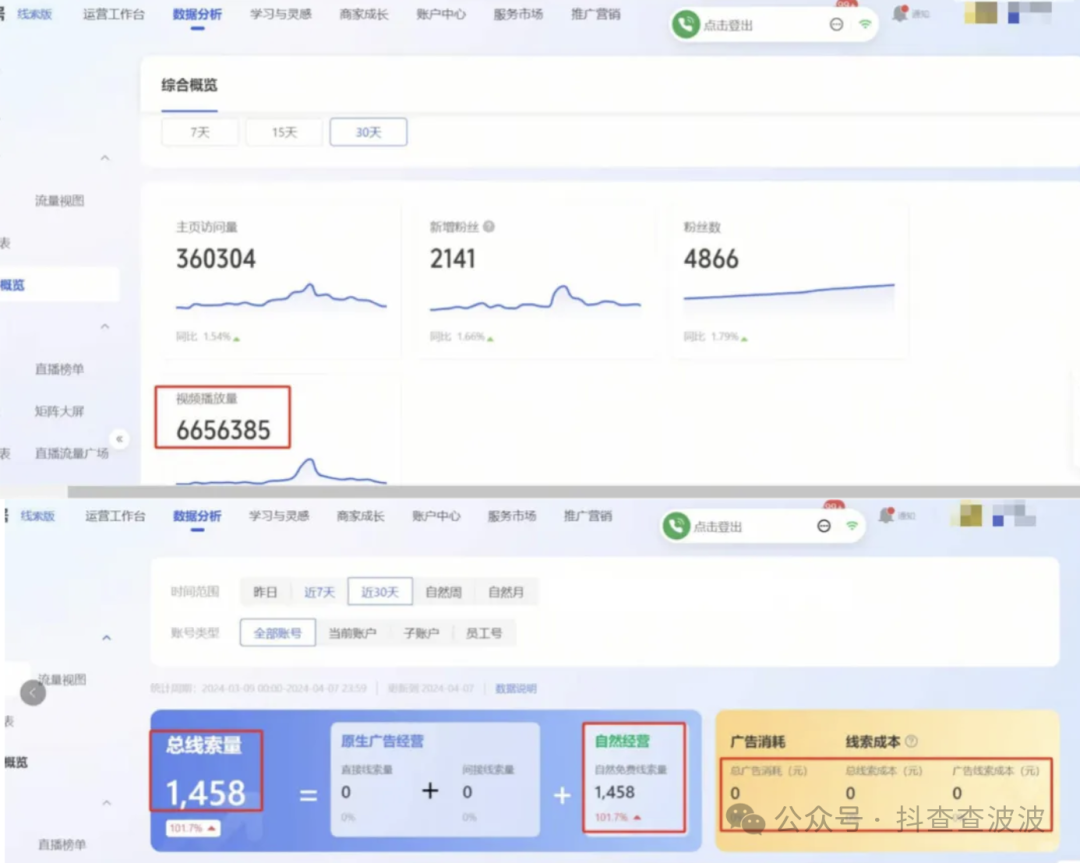Open the 商家成长 menu item
The image size is (1080, 863).
point(363,14)
